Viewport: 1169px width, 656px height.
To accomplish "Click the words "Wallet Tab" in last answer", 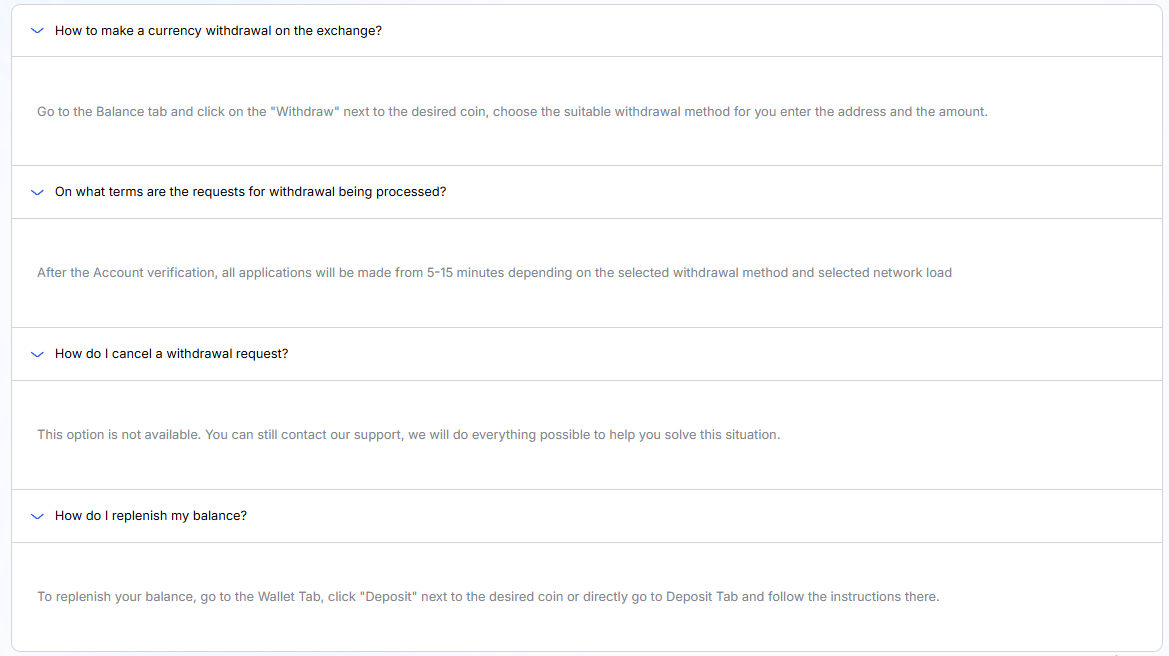I will (x=291, y=597).
